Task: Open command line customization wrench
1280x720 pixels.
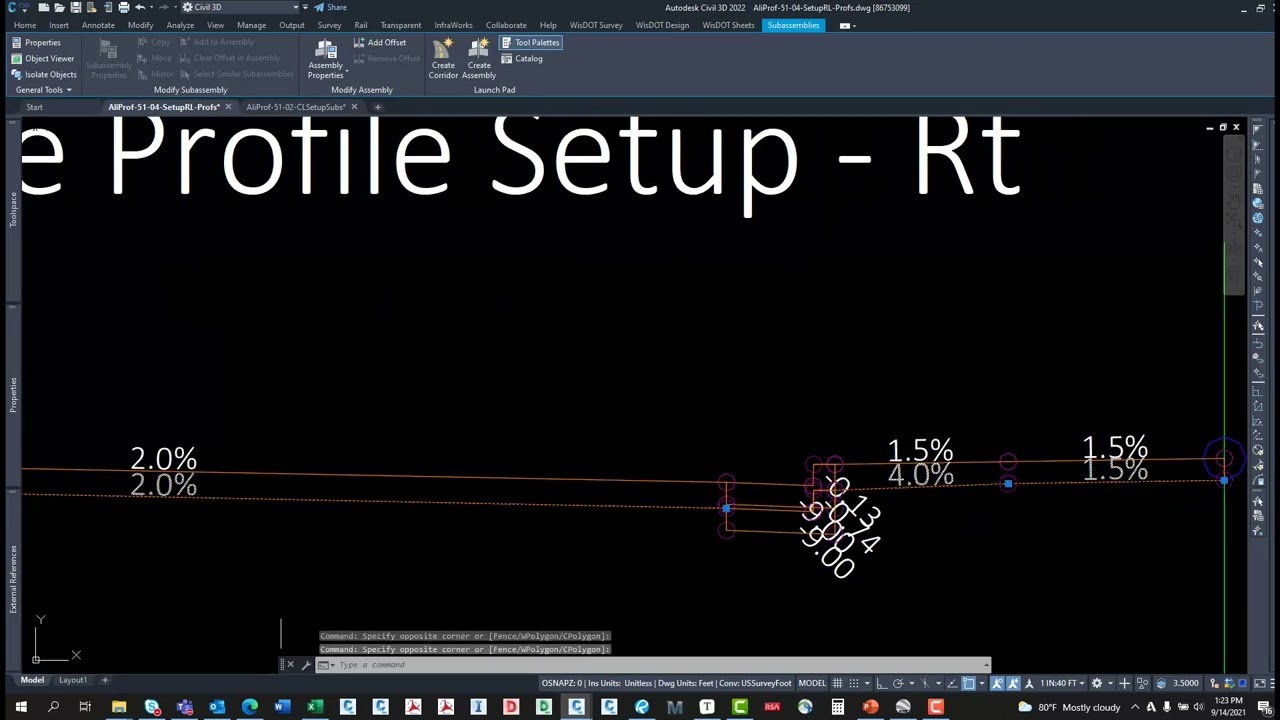Action: pos(306,665)
